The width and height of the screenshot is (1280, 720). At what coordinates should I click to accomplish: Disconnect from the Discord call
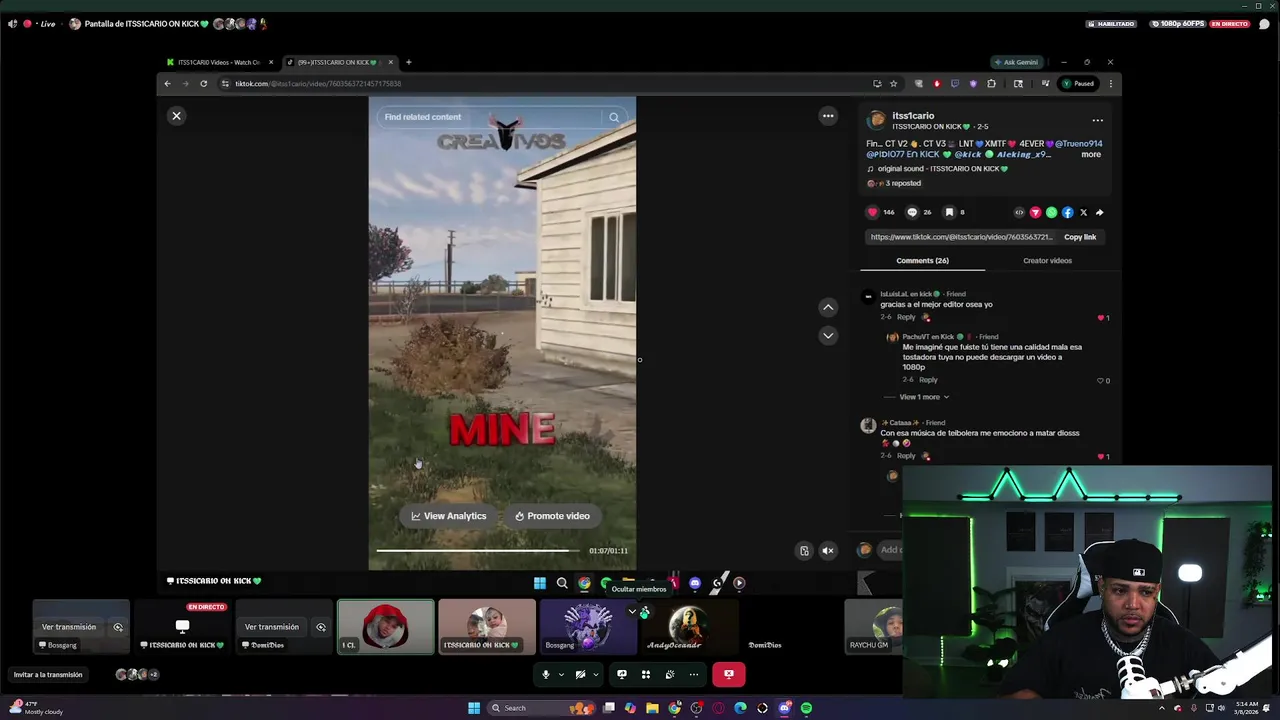pos(728,674)
